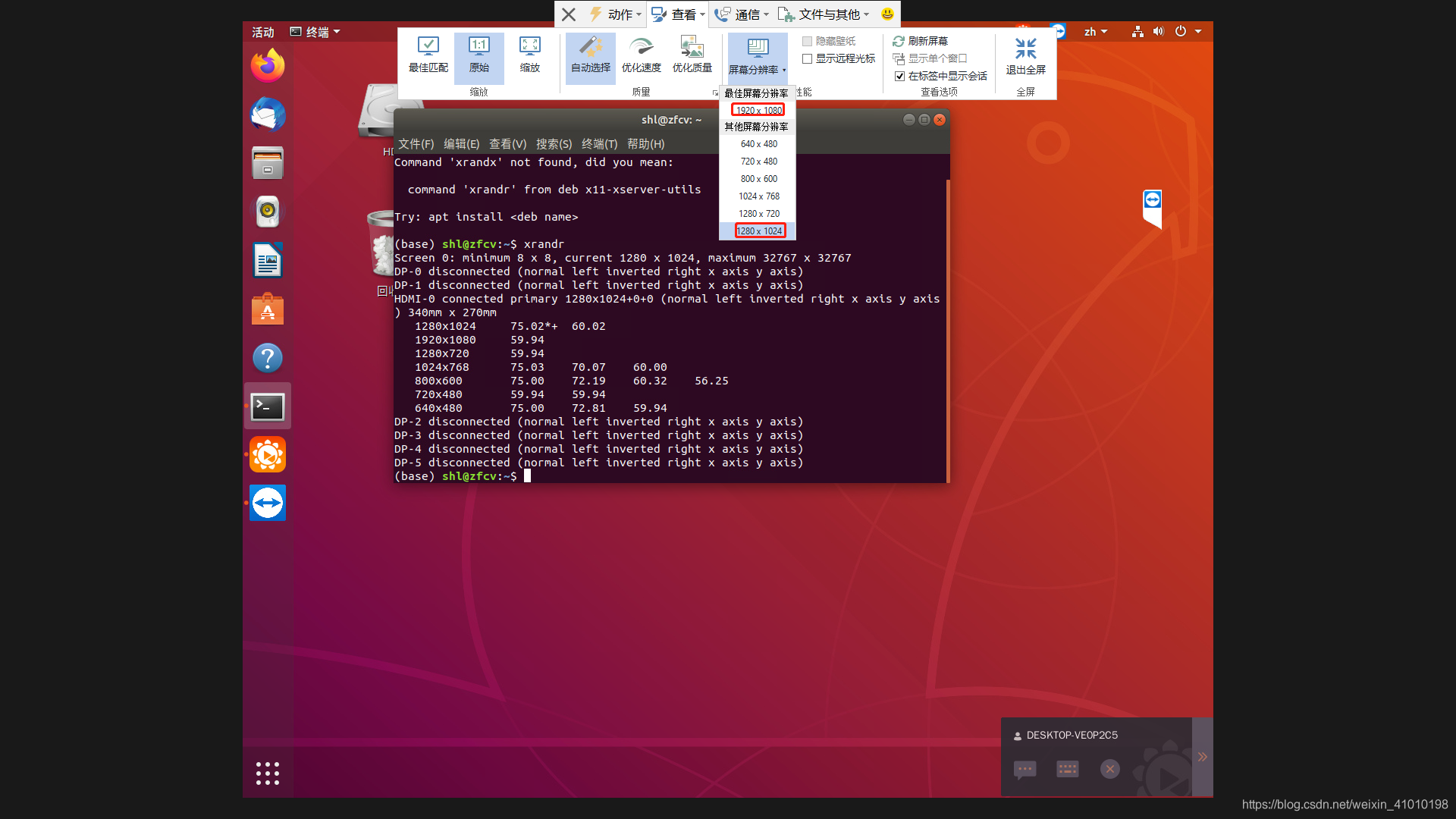Switch to Terminal in the dock
Viewport: 1456px width, 819px height.
tap(268, 406)
